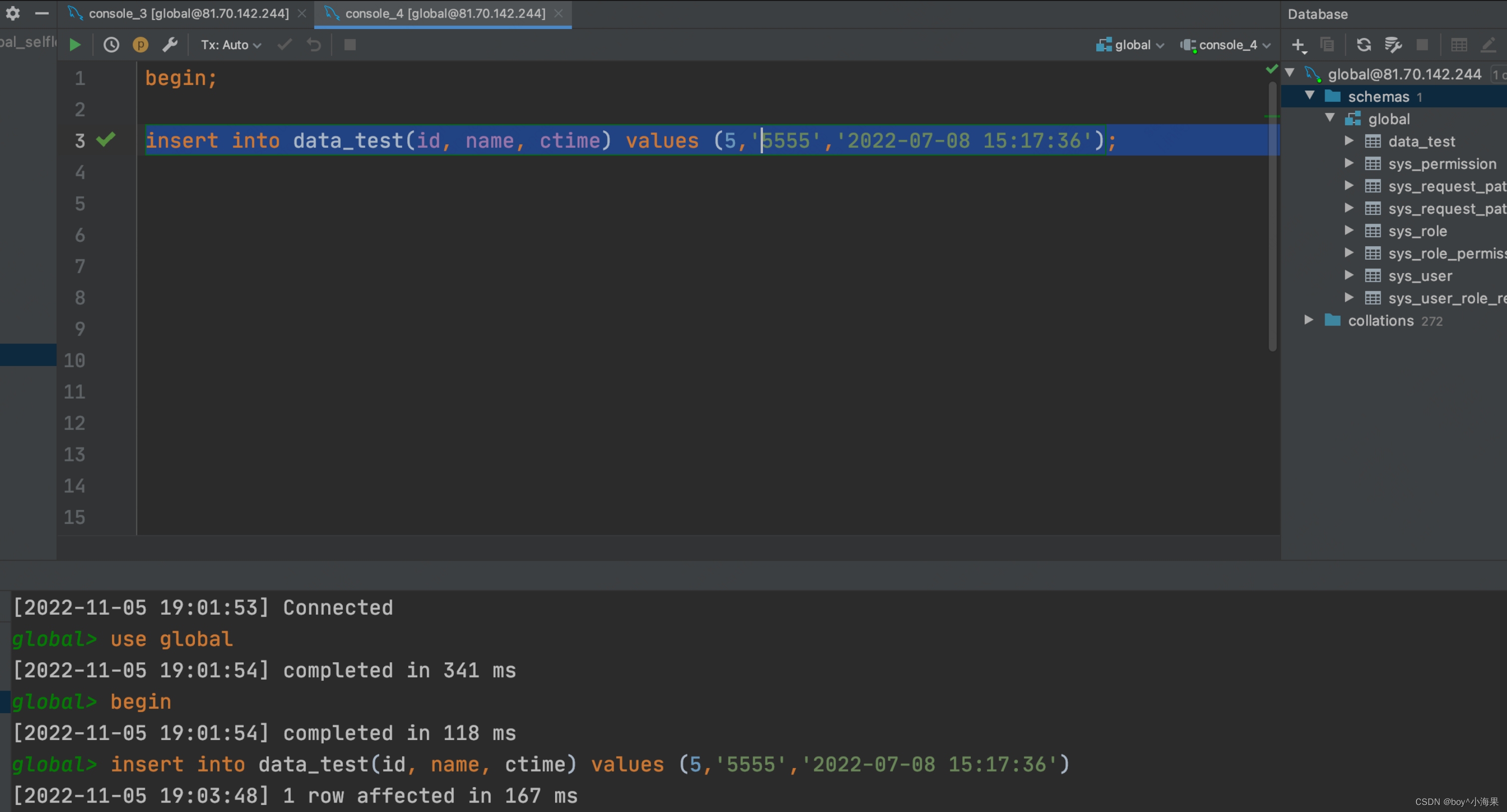The width and height of the screenshot is (1507, 812).
Task: Select the sys_user table in tree
Action: [1420, 276]
